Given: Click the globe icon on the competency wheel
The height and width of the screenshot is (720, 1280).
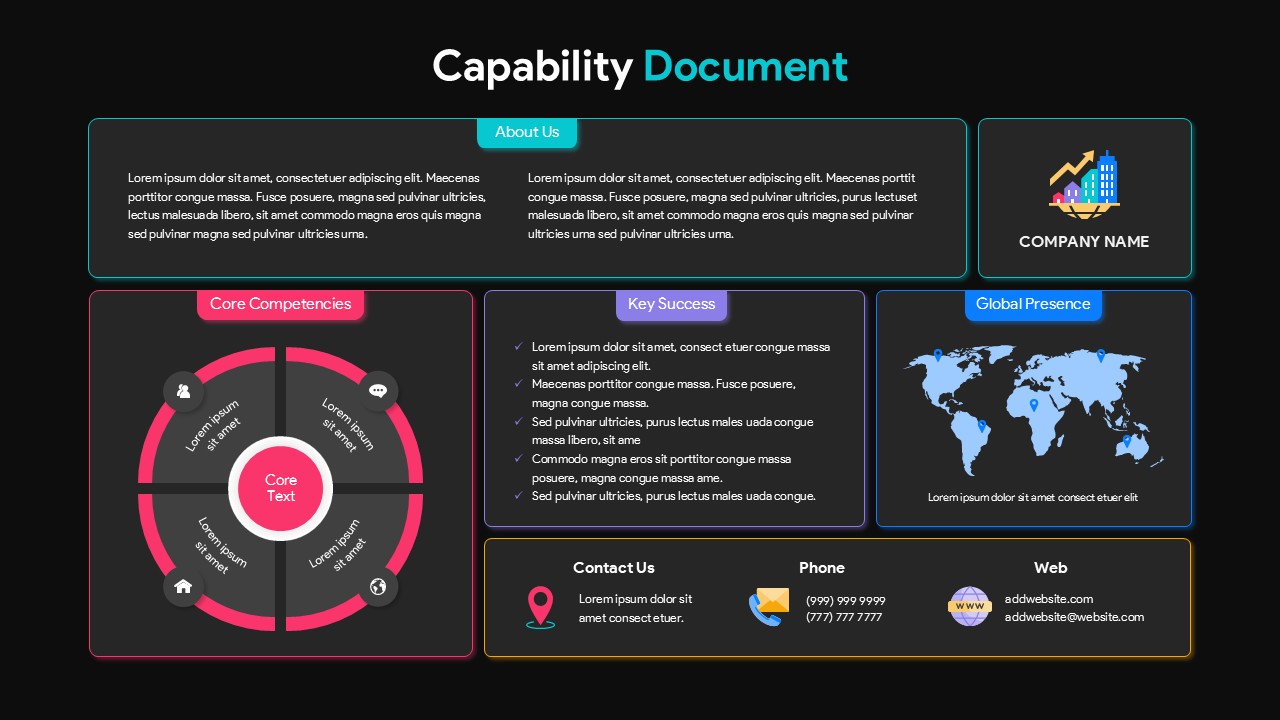Looking at the screenshot, I should (x=378, y=587).
